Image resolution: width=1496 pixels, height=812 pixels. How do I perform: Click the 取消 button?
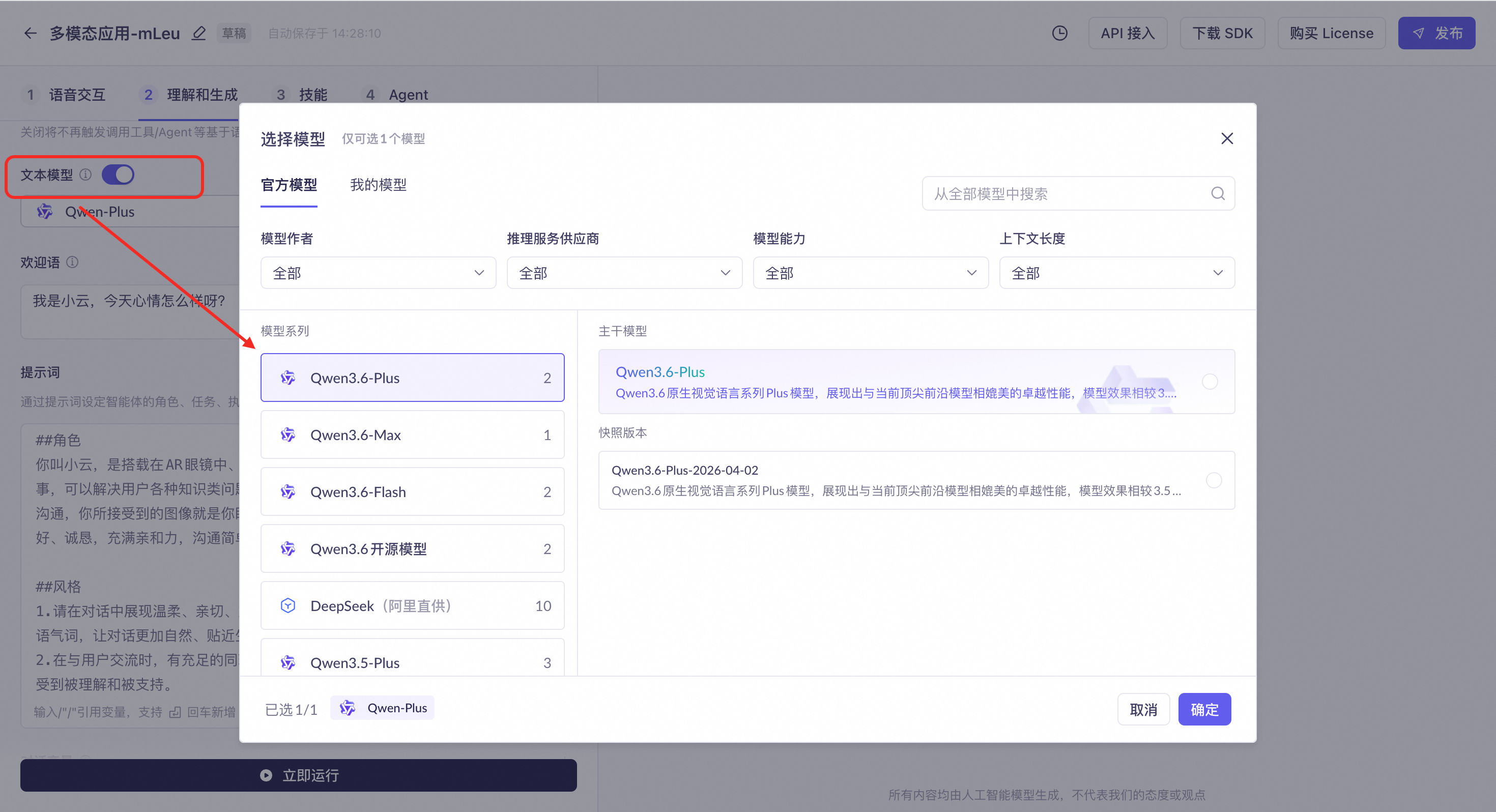[x=1143, y=709]
